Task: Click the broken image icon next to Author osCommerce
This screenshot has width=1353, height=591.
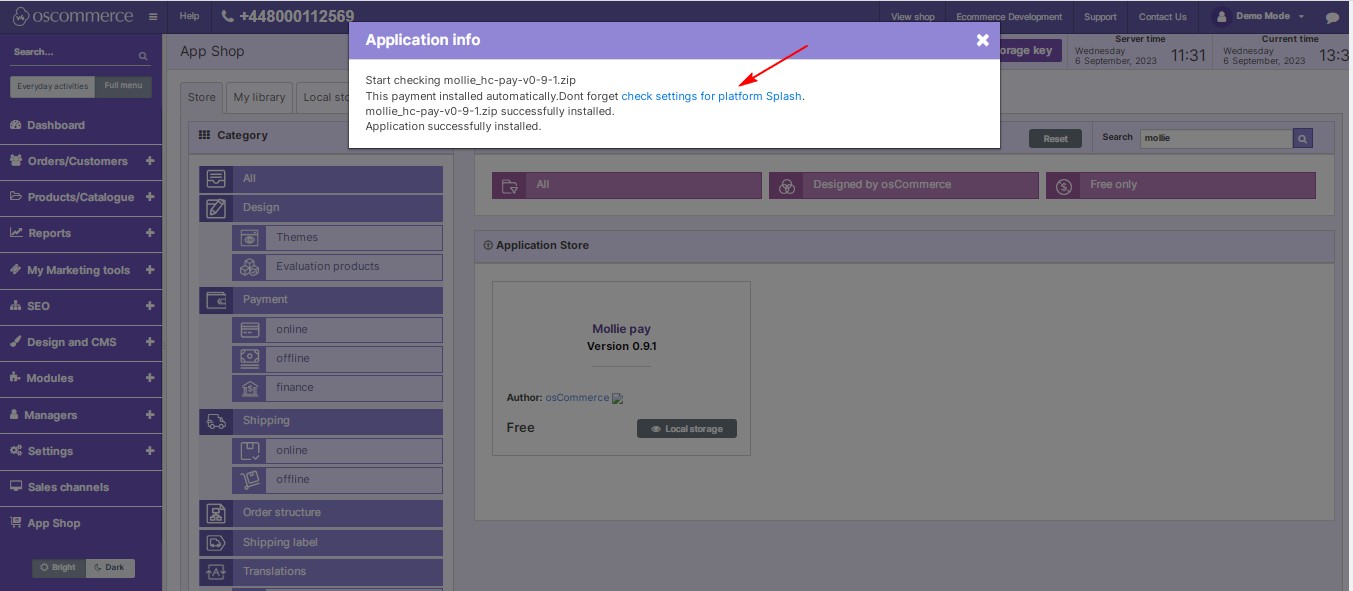Action: (618, 398)
